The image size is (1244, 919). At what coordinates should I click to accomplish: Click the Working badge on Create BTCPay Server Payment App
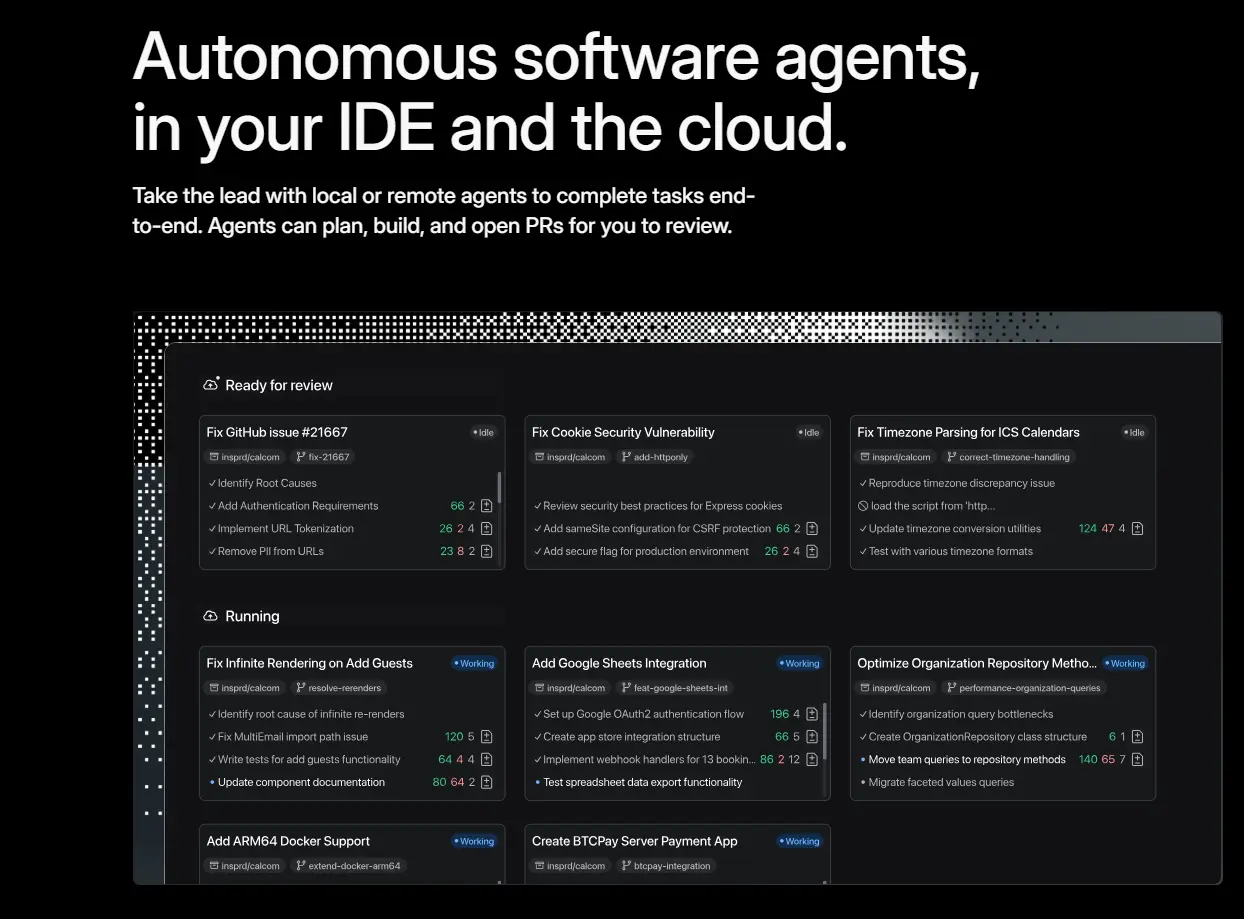[798, 841]
